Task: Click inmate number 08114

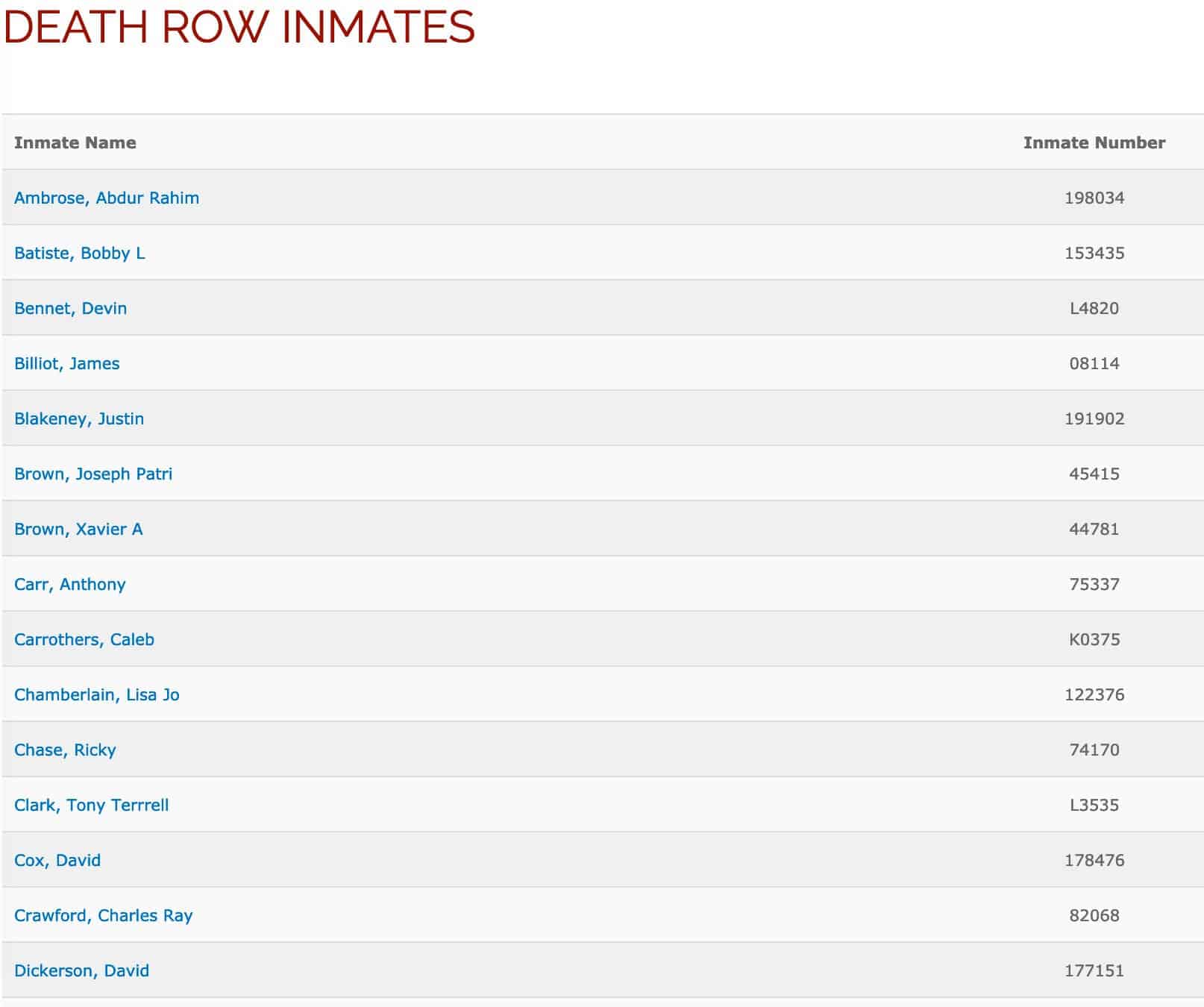Action: point(1094,363)
